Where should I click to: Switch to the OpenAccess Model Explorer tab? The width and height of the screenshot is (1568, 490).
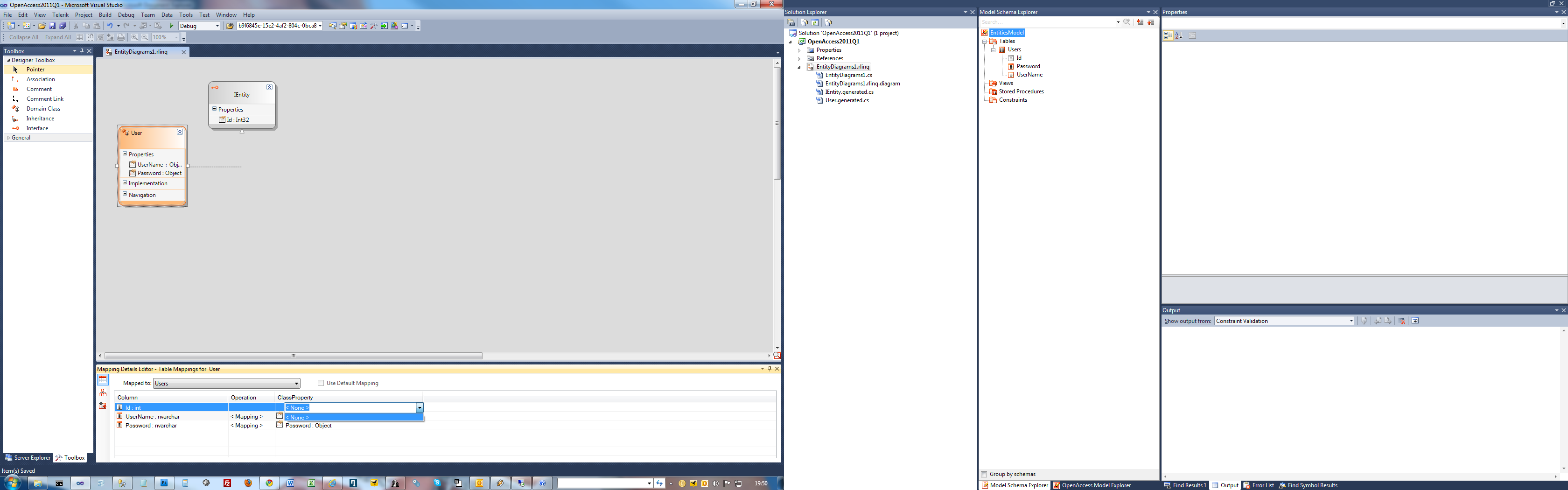(1092, 485)
